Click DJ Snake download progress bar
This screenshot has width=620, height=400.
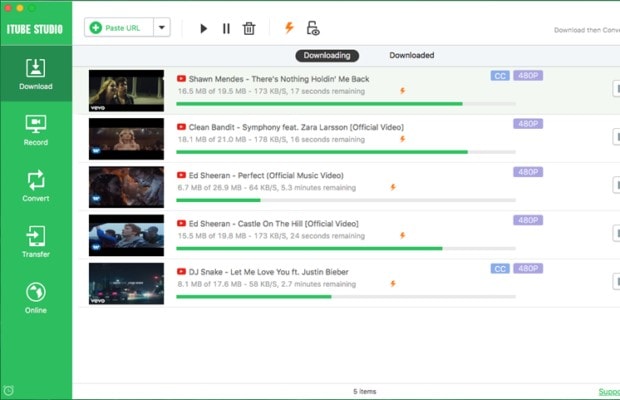[x=346, y=297]
